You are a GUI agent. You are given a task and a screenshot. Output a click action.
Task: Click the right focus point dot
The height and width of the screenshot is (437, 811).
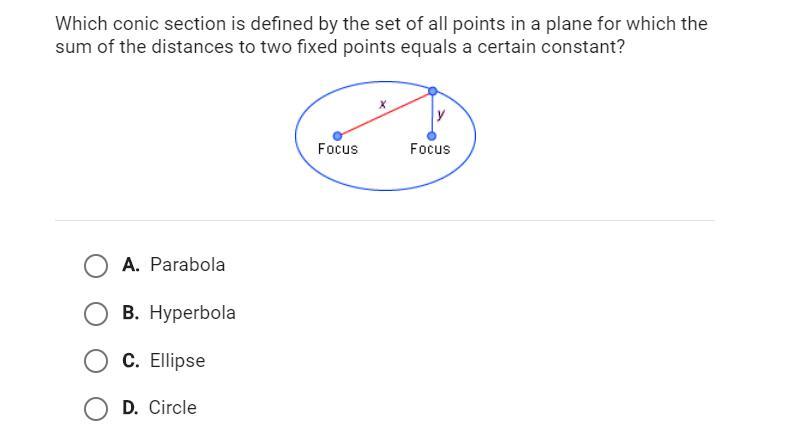click(431, 136)
